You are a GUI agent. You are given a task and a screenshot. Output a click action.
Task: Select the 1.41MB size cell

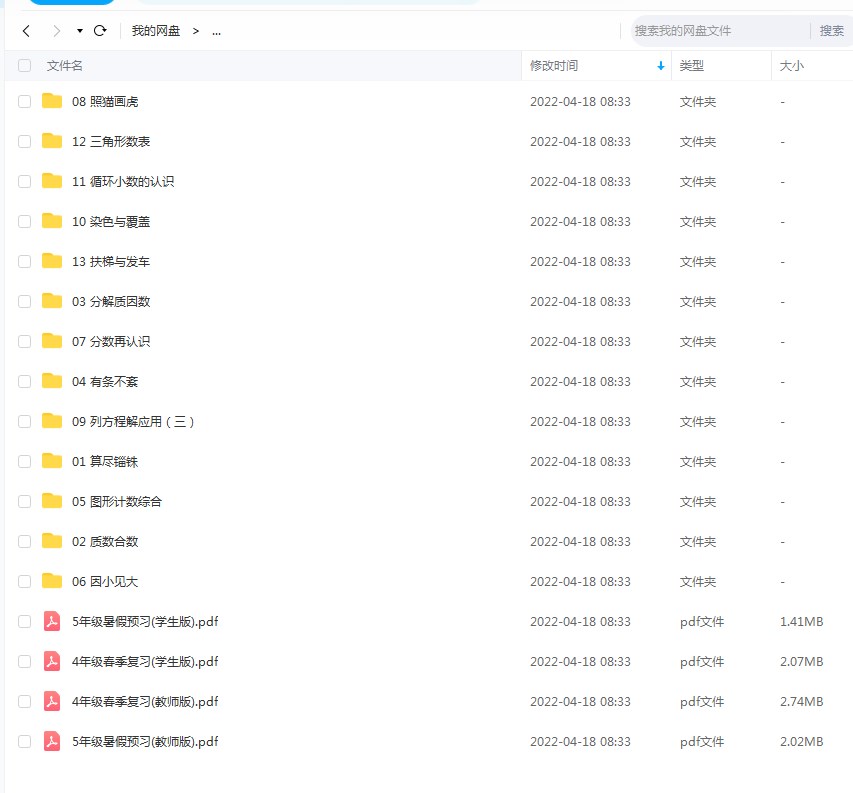click(x=801, y=621)
